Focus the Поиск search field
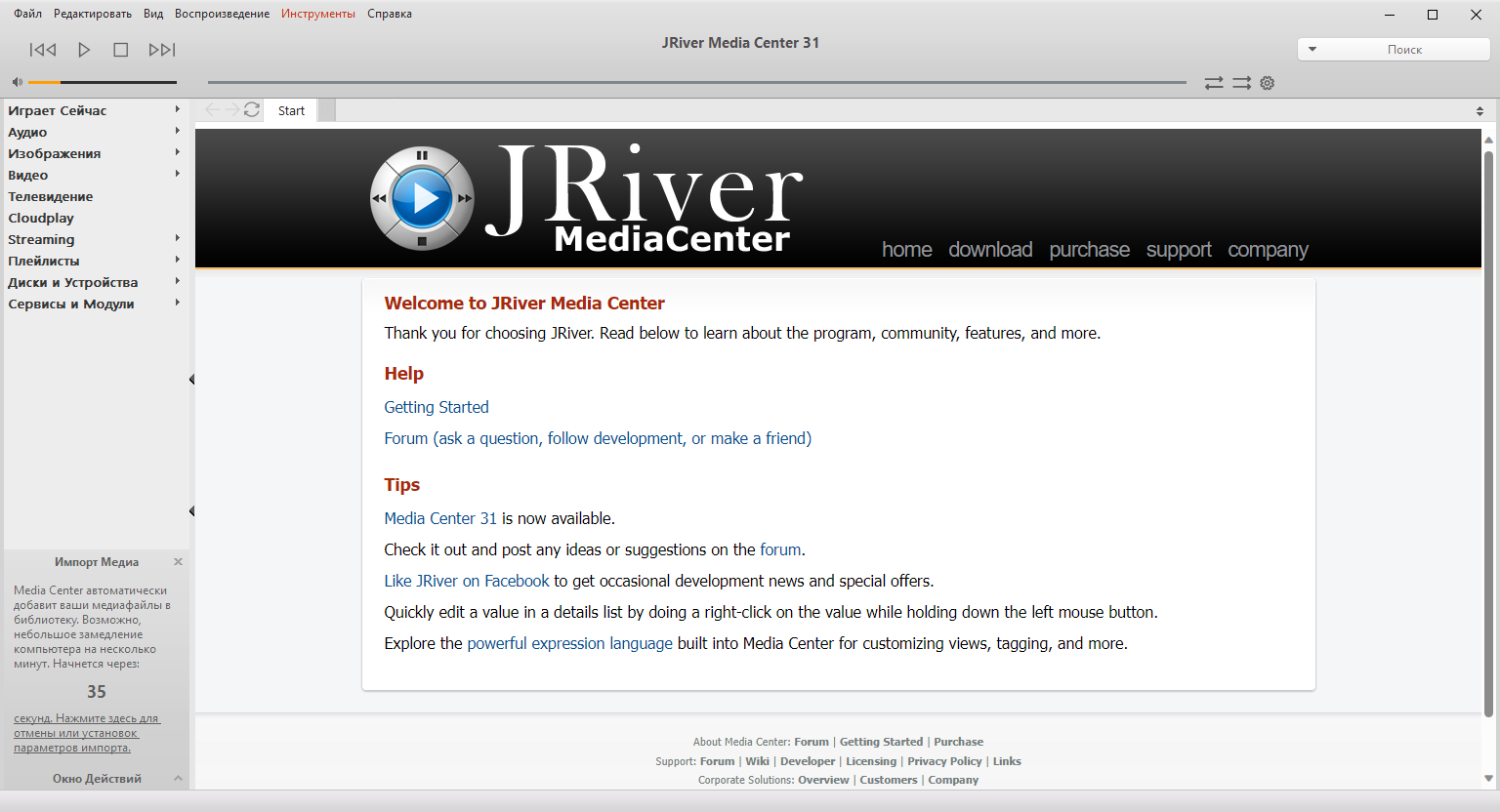Viewport: 1500px width, 812px height. point(1404,49)
